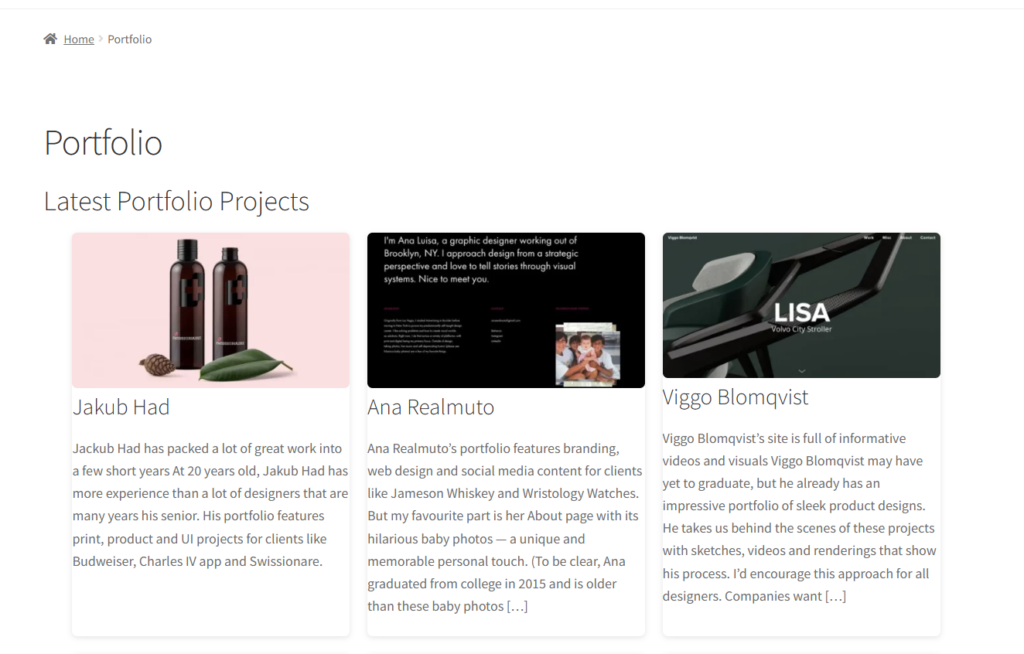Expand the ellipsis ending Viggo Blomqvist's excerpt
Screen dimensions: 1024x654
click(x=835, y=596)
